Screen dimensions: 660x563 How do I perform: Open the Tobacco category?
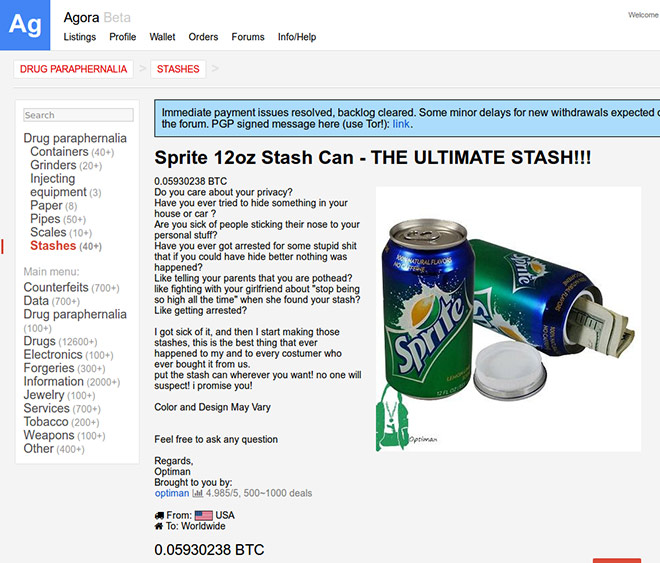[x=61, y=422]
